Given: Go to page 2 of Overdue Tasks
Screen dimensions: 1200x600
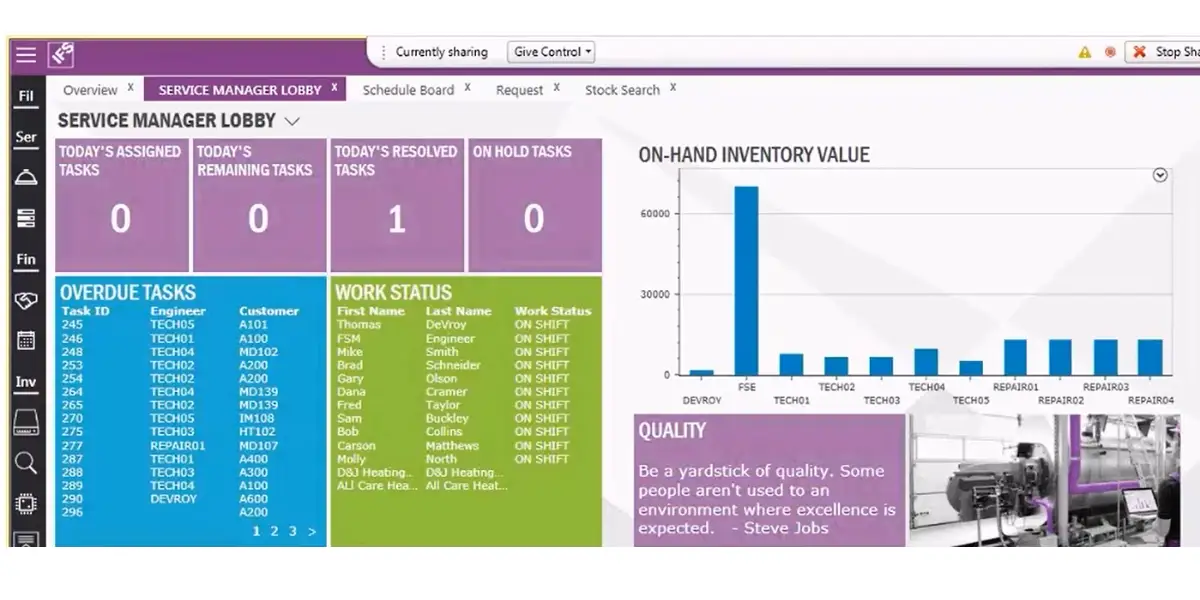Looking at the screenshot, I should click(x=273, y=531).
